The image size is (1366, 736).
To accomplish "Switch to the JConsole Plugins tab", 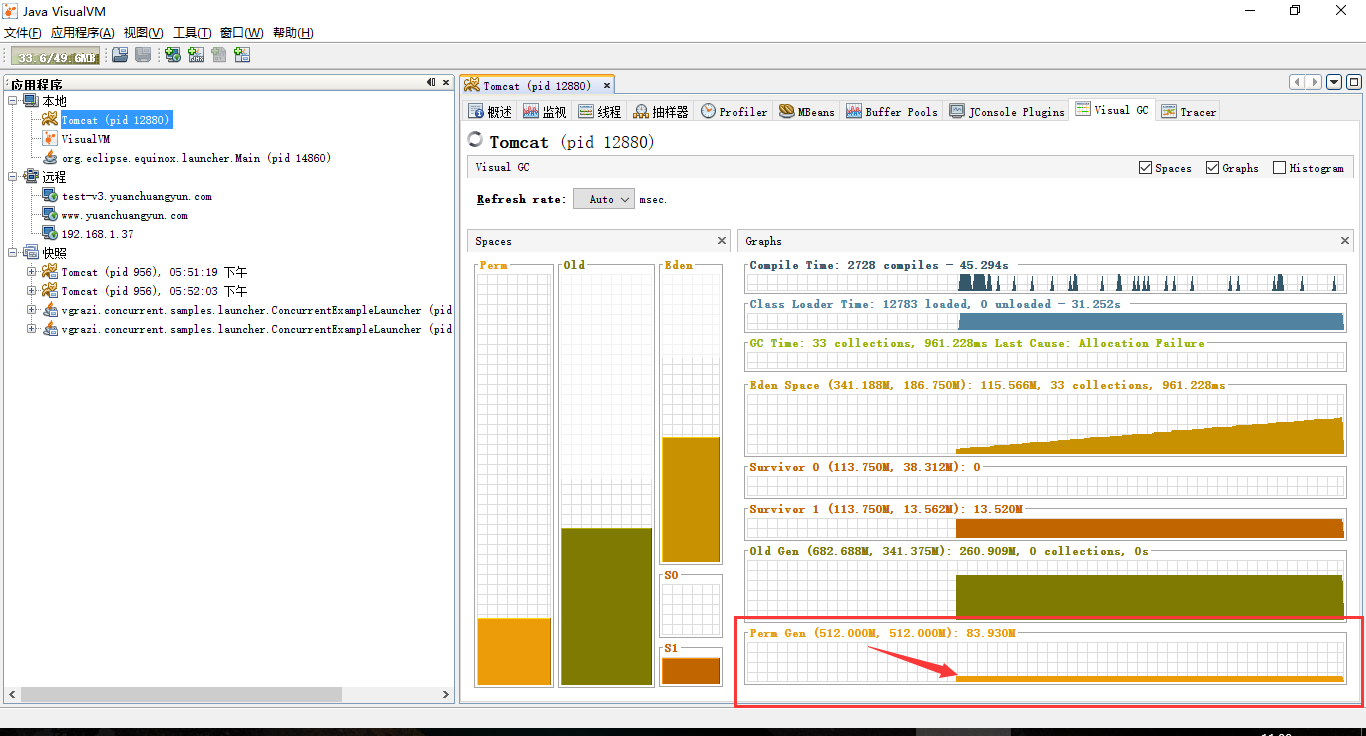I will click(x=1006, y=112).
